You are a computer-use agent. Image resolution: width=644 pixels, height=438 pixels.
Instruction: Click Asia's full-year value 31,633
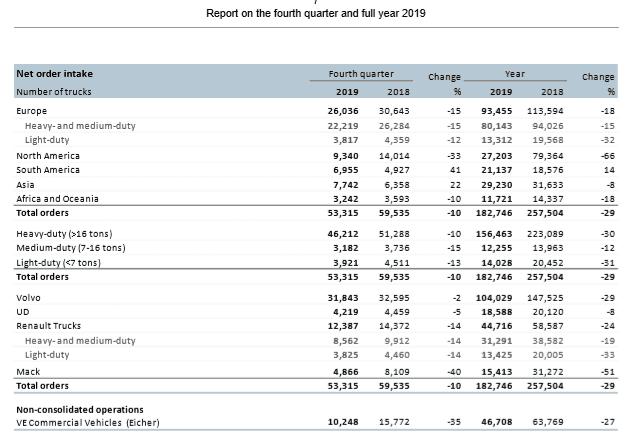click(548, 185)
